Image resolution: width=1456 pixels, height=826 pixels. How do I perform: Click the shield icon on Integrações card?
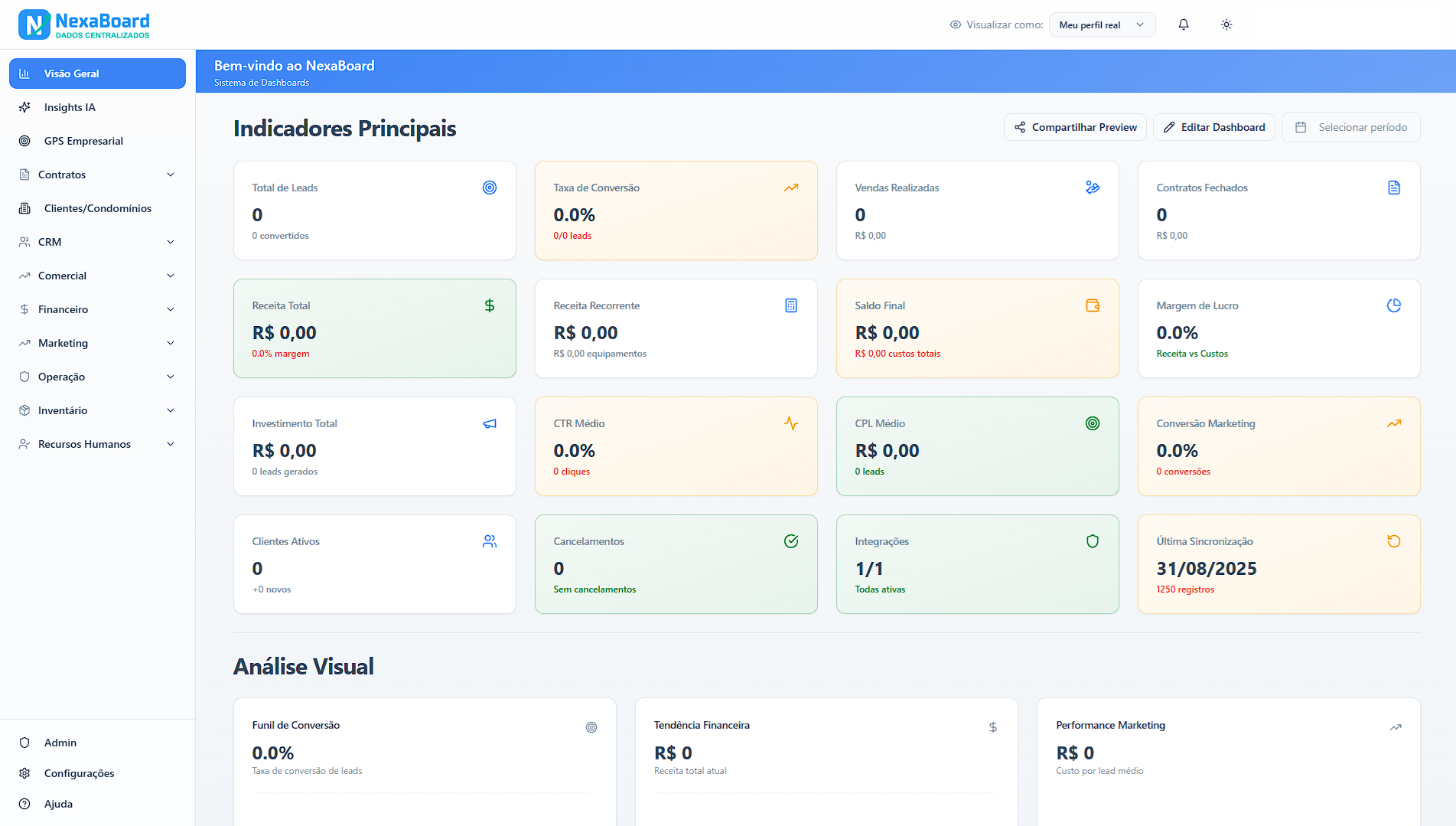point(1093,541)
